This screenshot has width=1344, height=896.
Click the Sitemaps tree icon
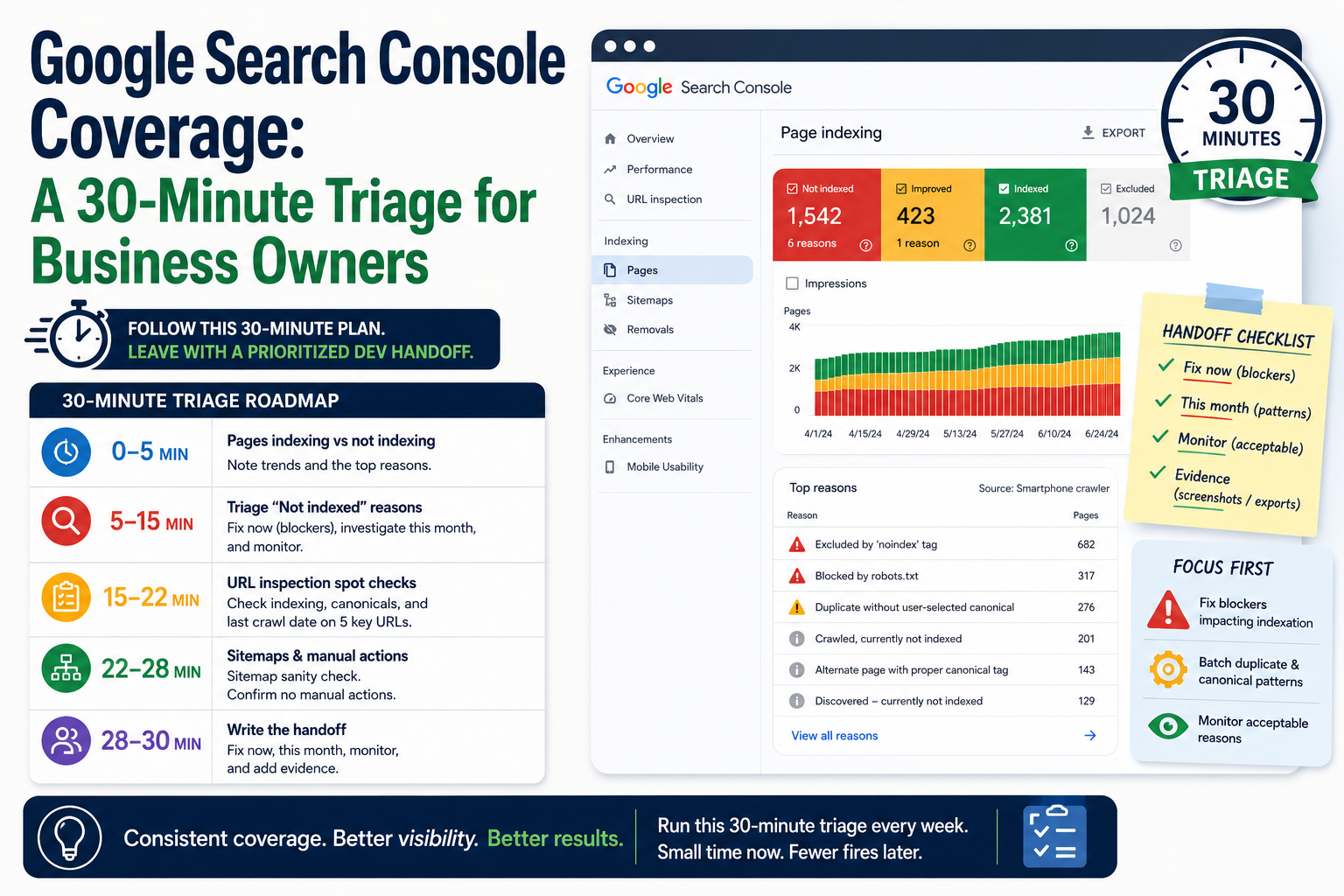coord(610,300)
